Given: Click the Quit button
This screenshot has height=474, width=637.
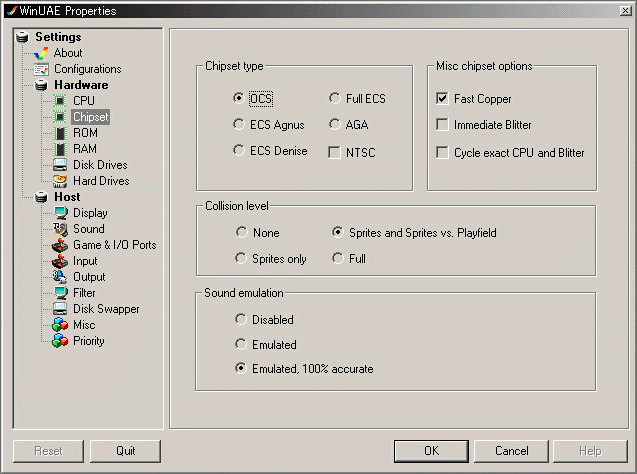Looking at the screenshot, I should (x=125, y=451).
